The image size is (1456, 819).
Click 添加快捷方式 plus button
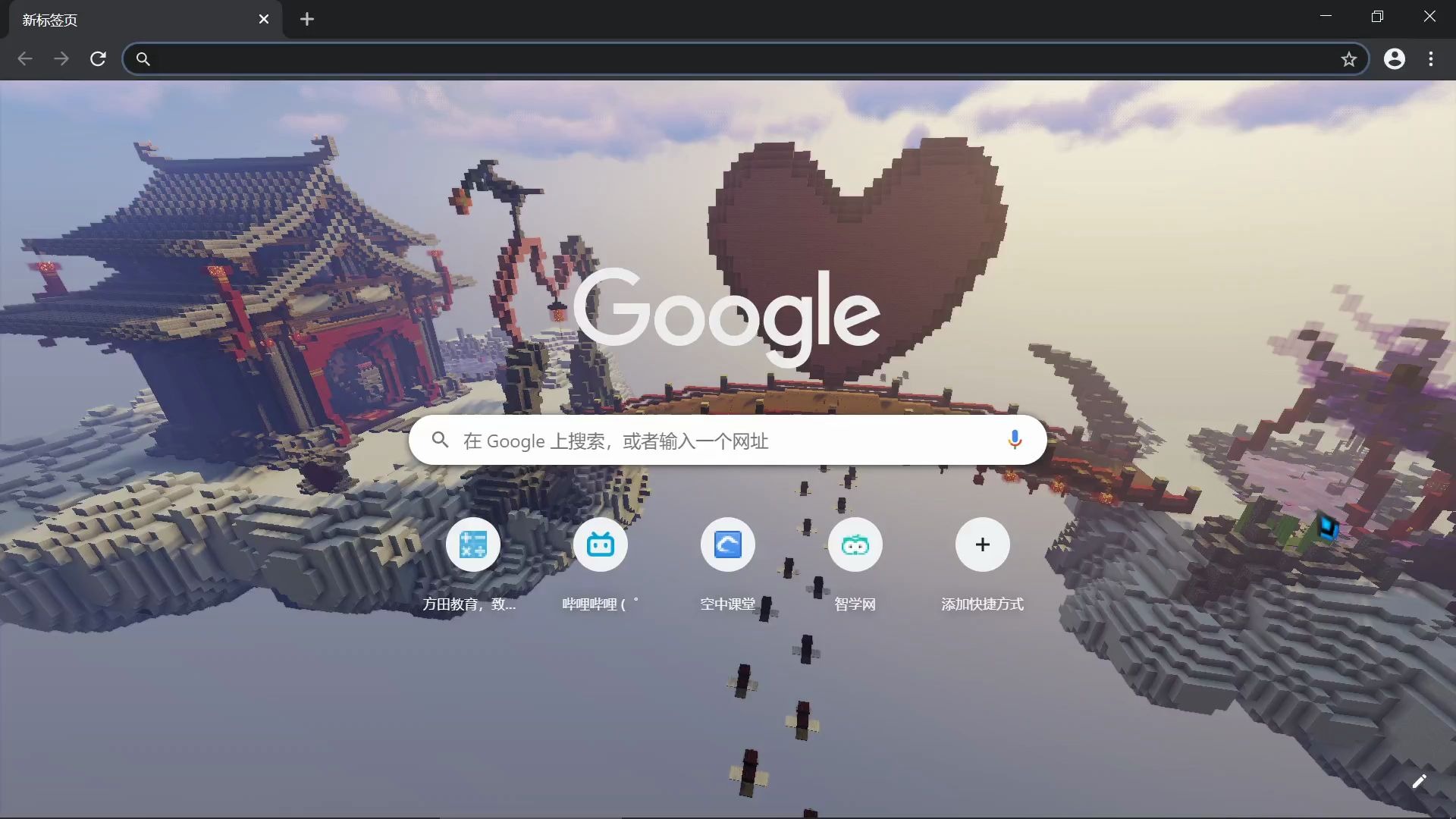tap(982, 544)
